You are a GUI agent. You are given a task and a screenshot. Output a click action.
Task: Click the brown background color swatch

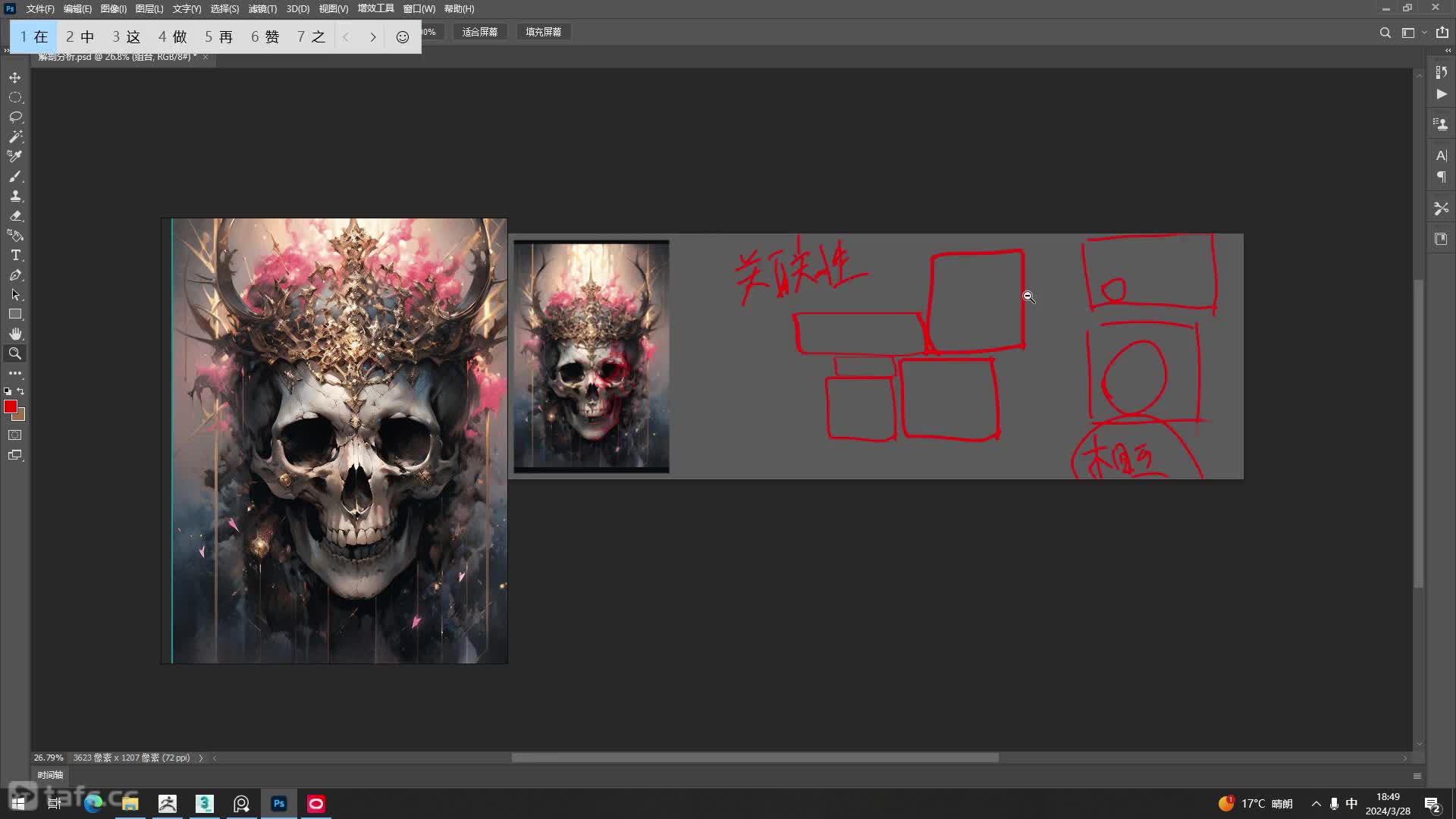(20, 416)
